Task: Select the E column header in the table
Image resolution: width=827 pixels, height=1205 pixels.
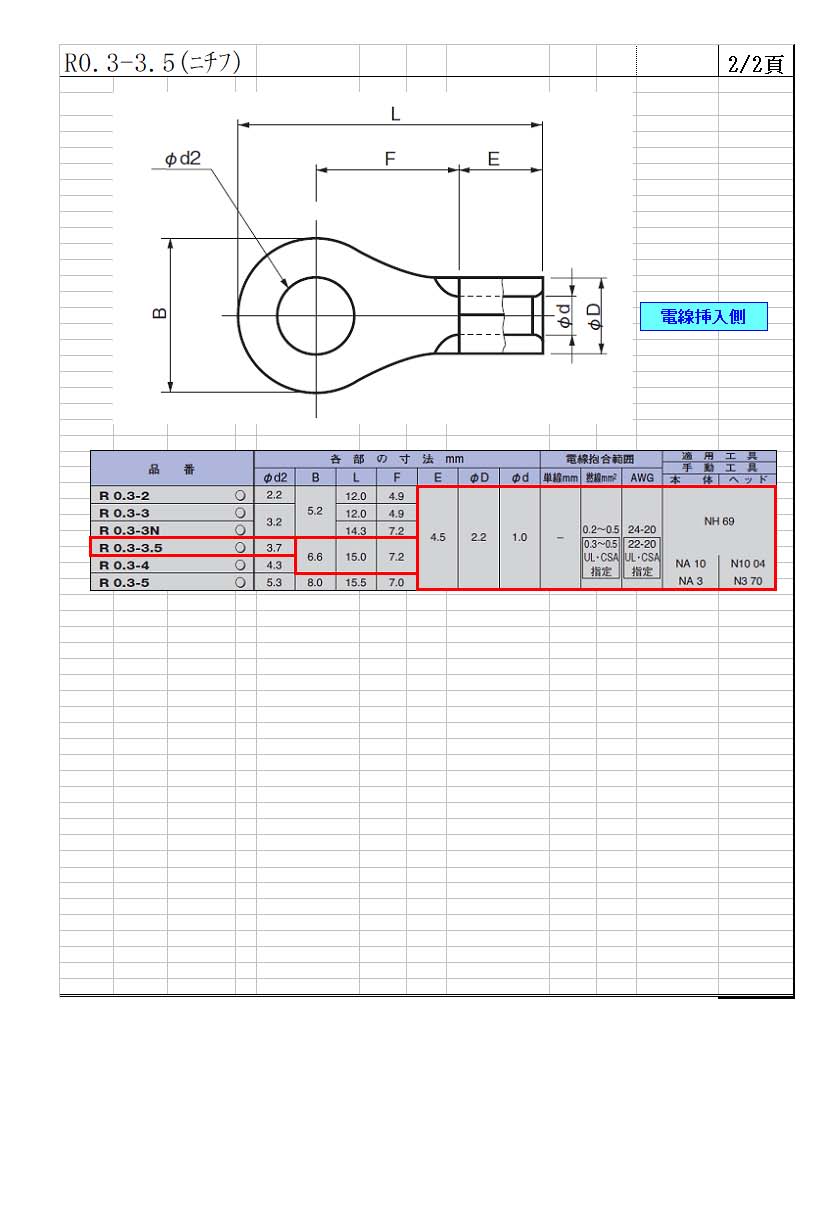Action: (437, 478)
